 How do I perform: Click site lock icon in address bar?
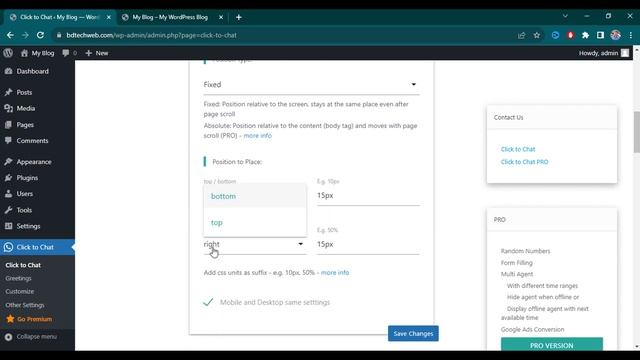click(x=59, y=35)
